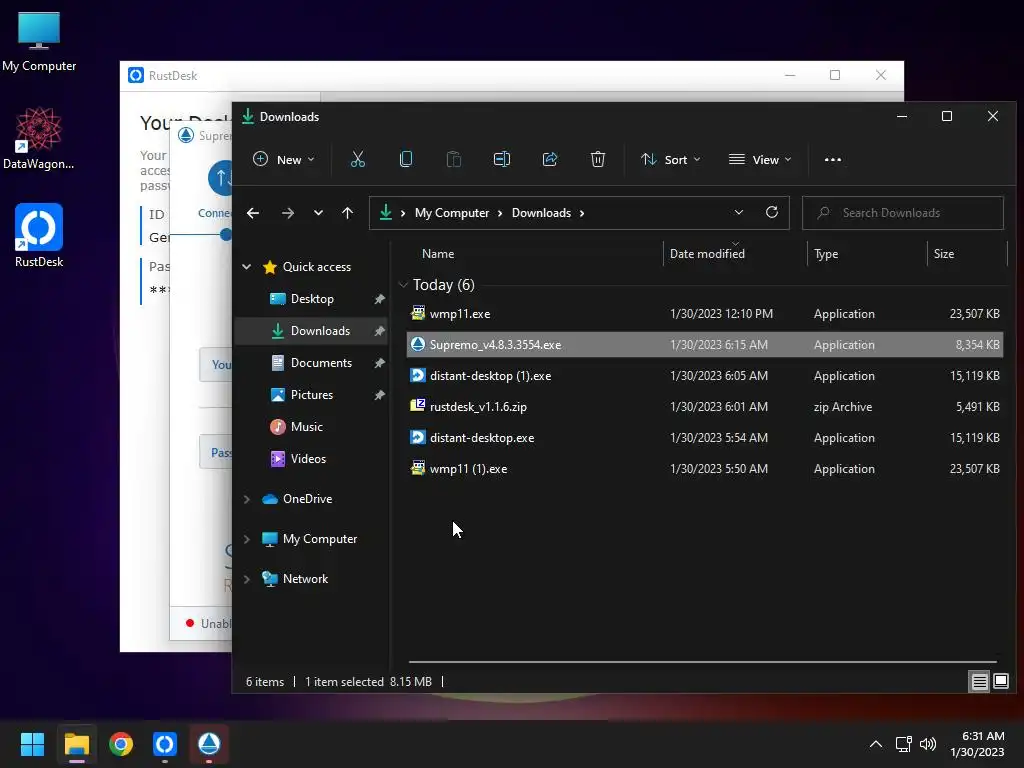Click Downloads in breadcrumb path

click(x=541, y=213)
